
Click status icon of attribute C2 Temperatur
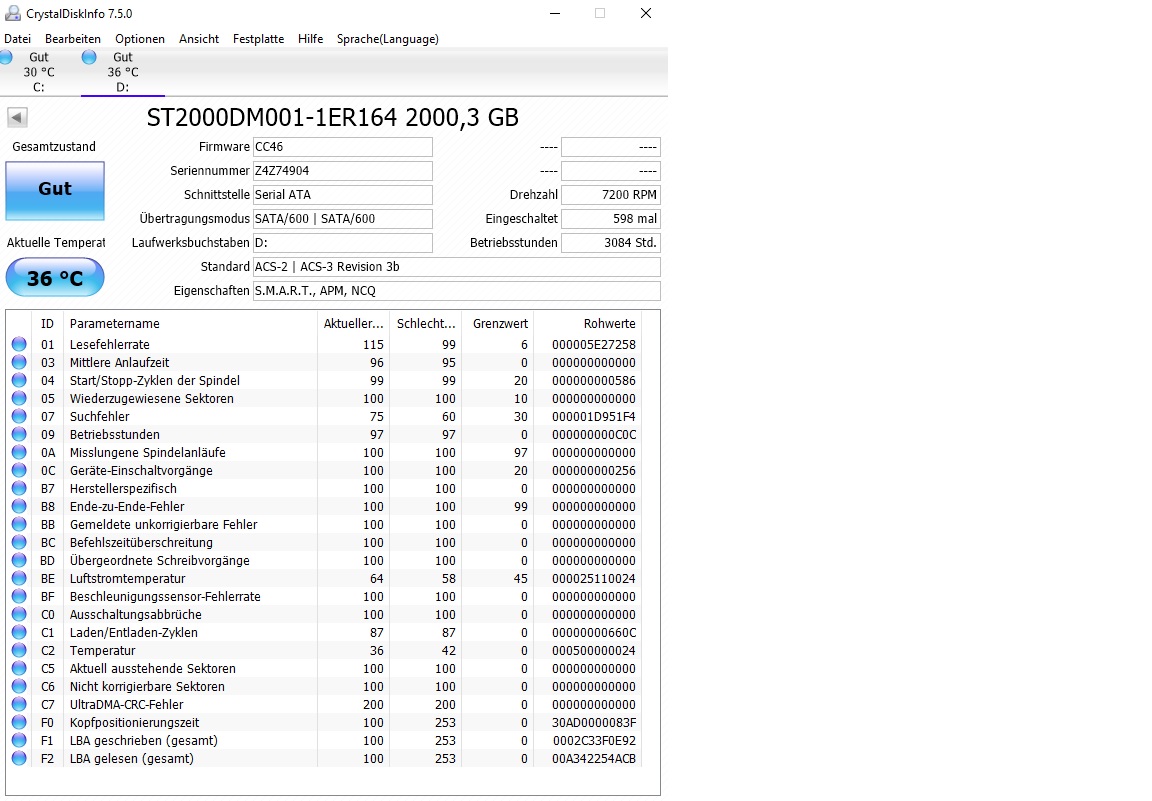click(x=19, y=650)
